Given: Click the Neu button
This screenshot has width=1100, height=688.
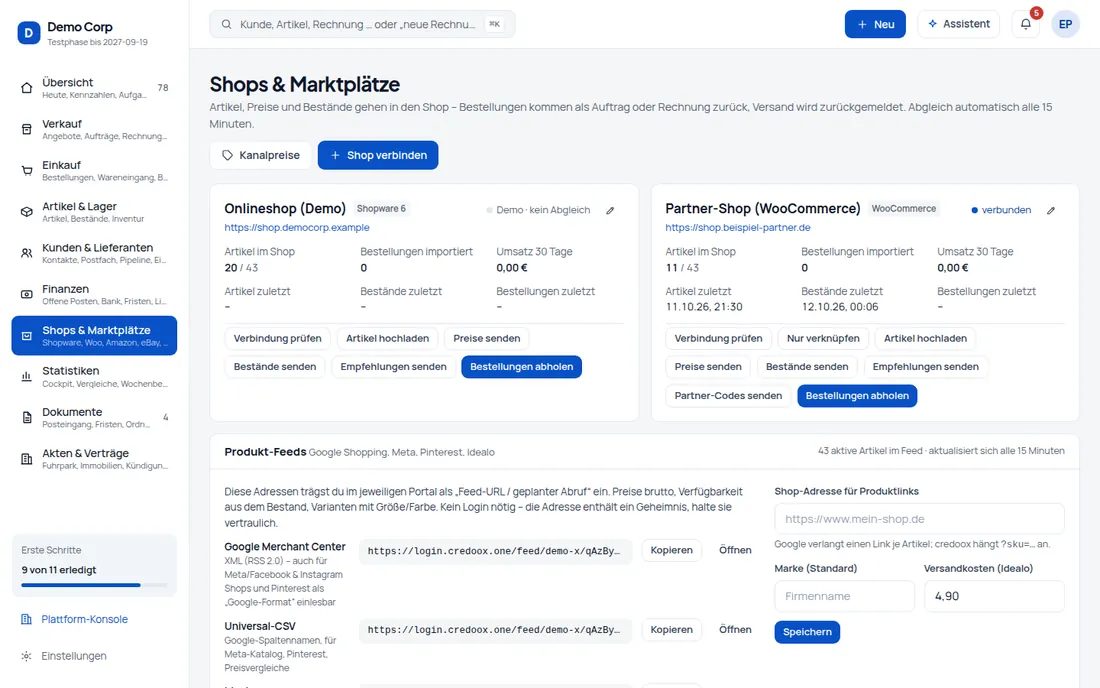Looking at the screenshot, I should [875, 24].
